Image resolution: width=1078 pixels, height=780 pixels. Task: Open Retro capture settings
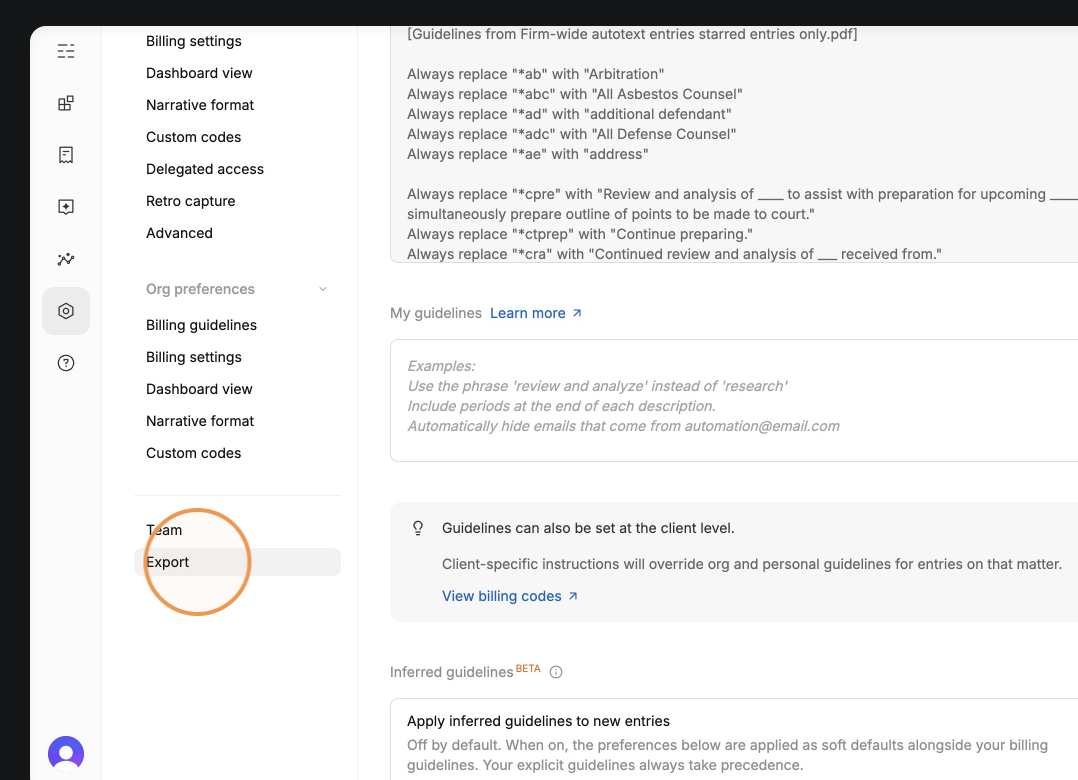[x=190, y=201]
